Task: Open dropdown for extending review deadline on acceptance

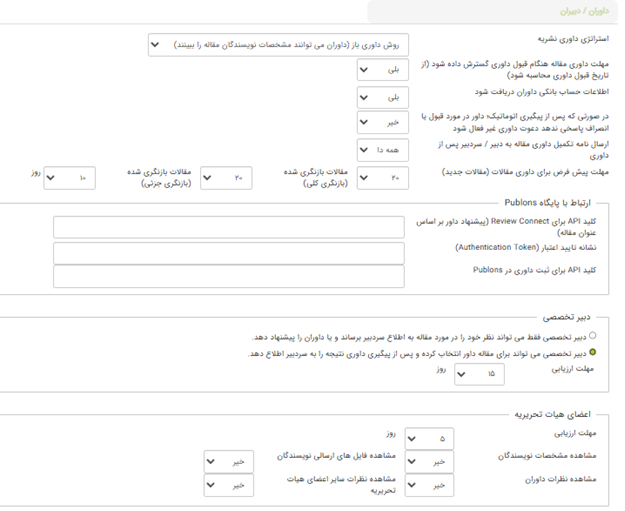Action: pyautogui.click(x=380, y=72)
